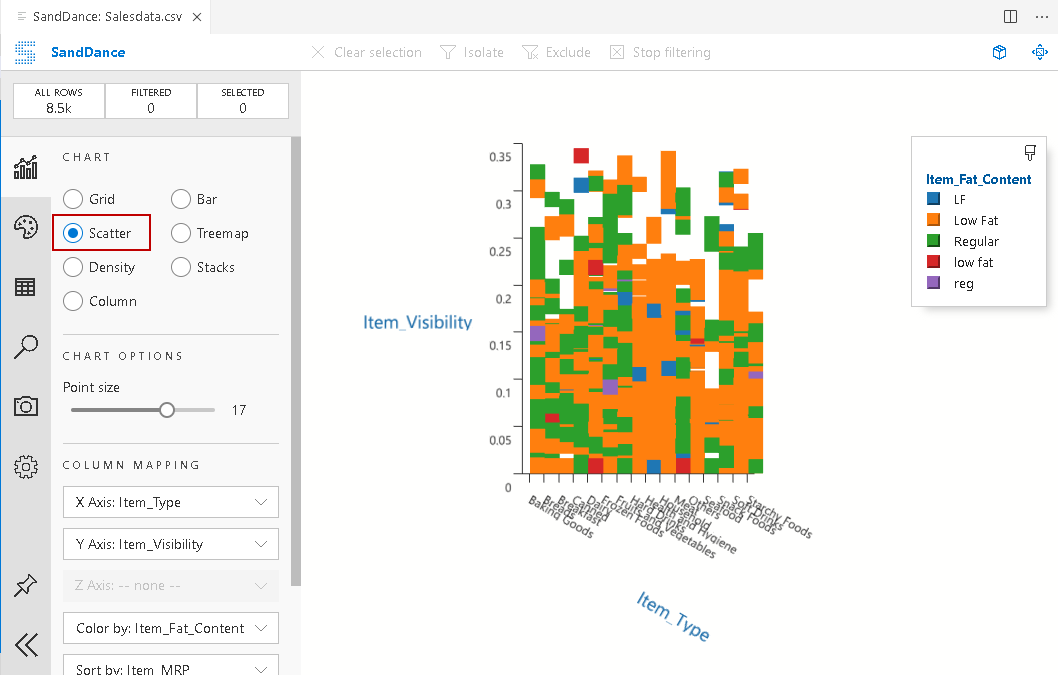Click the Selected rows count tab
The height and width of the screenshot is (675, 1058).
pos(243,100)
